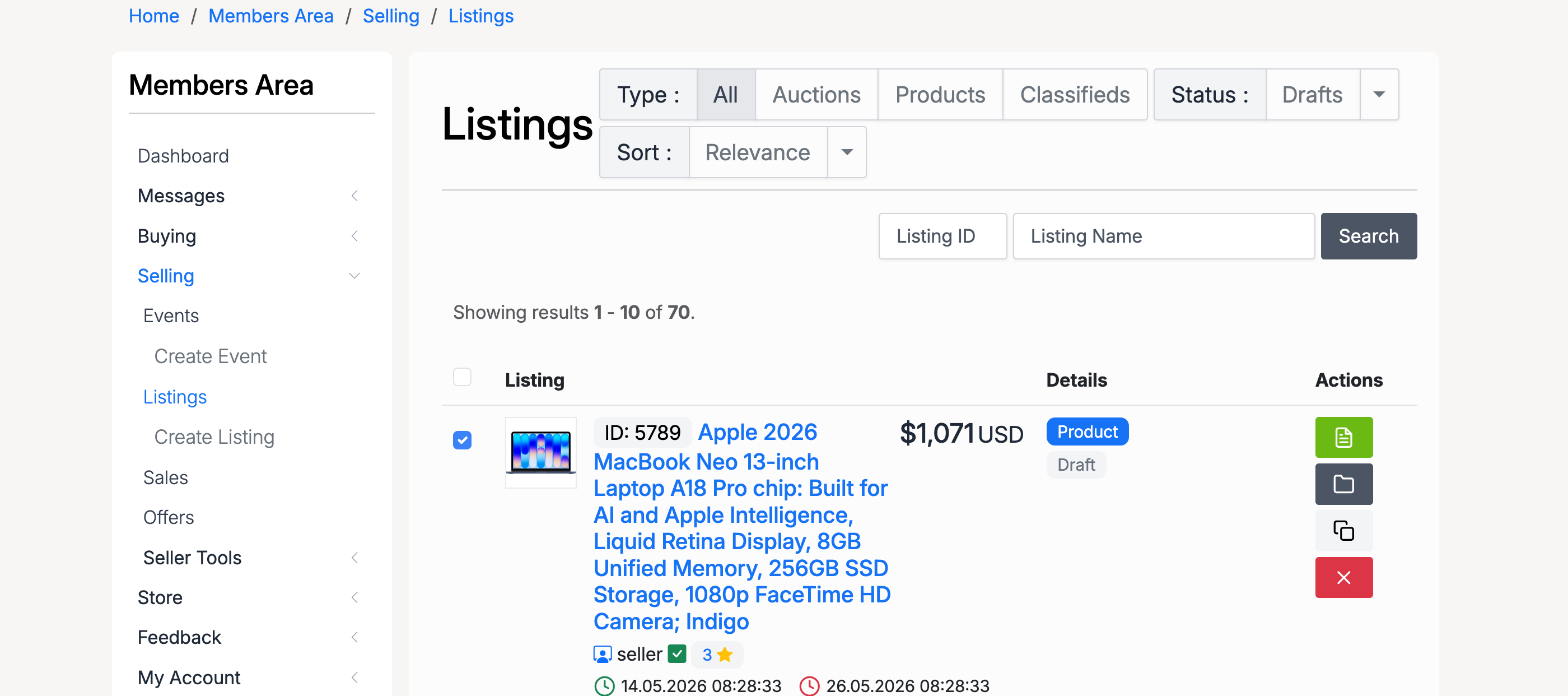Click the green verified seller check icon
The height and width of the screenshot is (696, 1568).
pyautogui.click(x=677, y=653)
